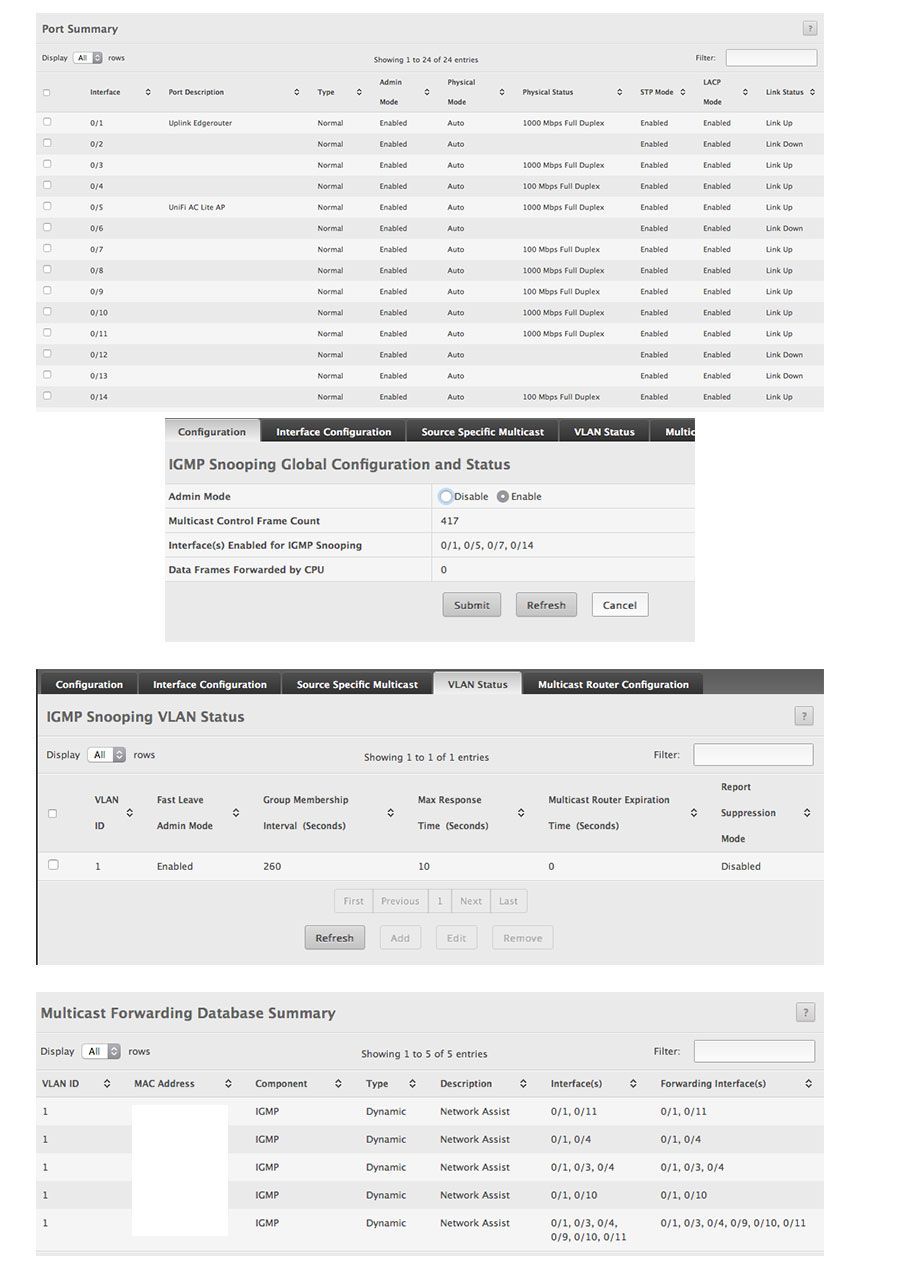Image resolution: width=903 pixels, height=1280 pixels.
Task: Click the Multicast Control Frame Count value 417
Action: point(450,521)
